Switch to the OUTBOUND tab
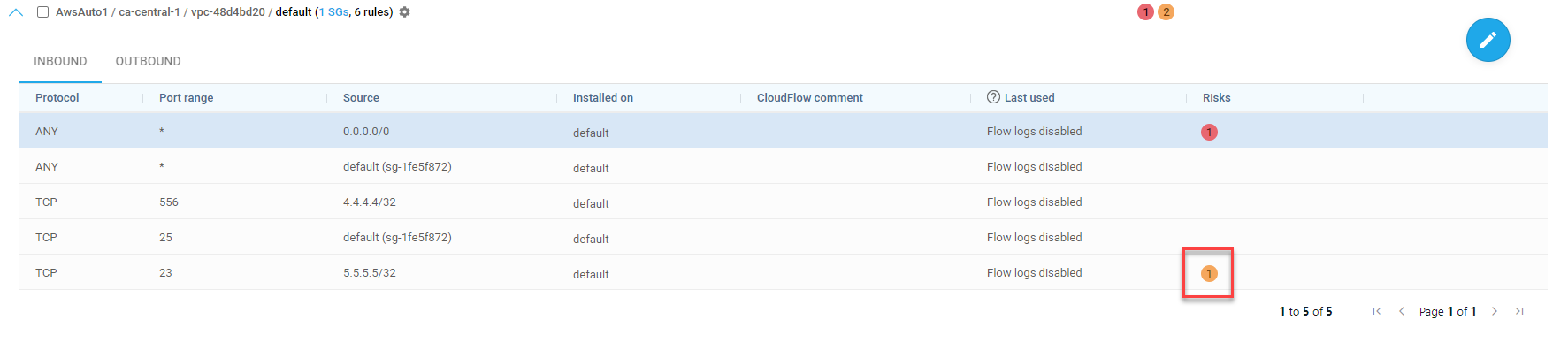This screenshot has height=350, width=1568. [148, 61]
